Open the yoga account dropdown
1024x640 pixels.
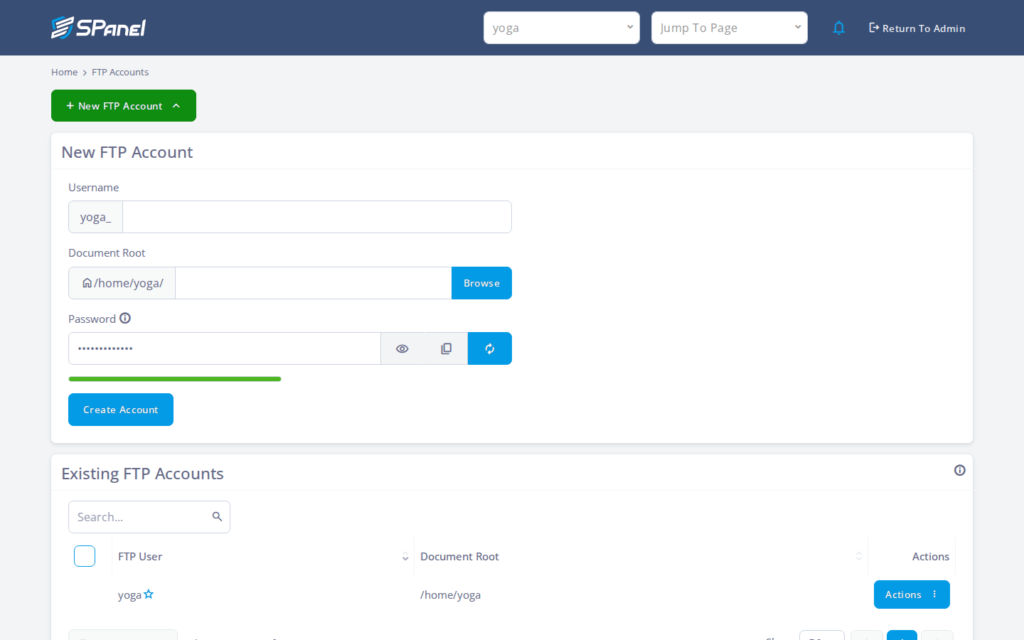[x=561, y=27]
